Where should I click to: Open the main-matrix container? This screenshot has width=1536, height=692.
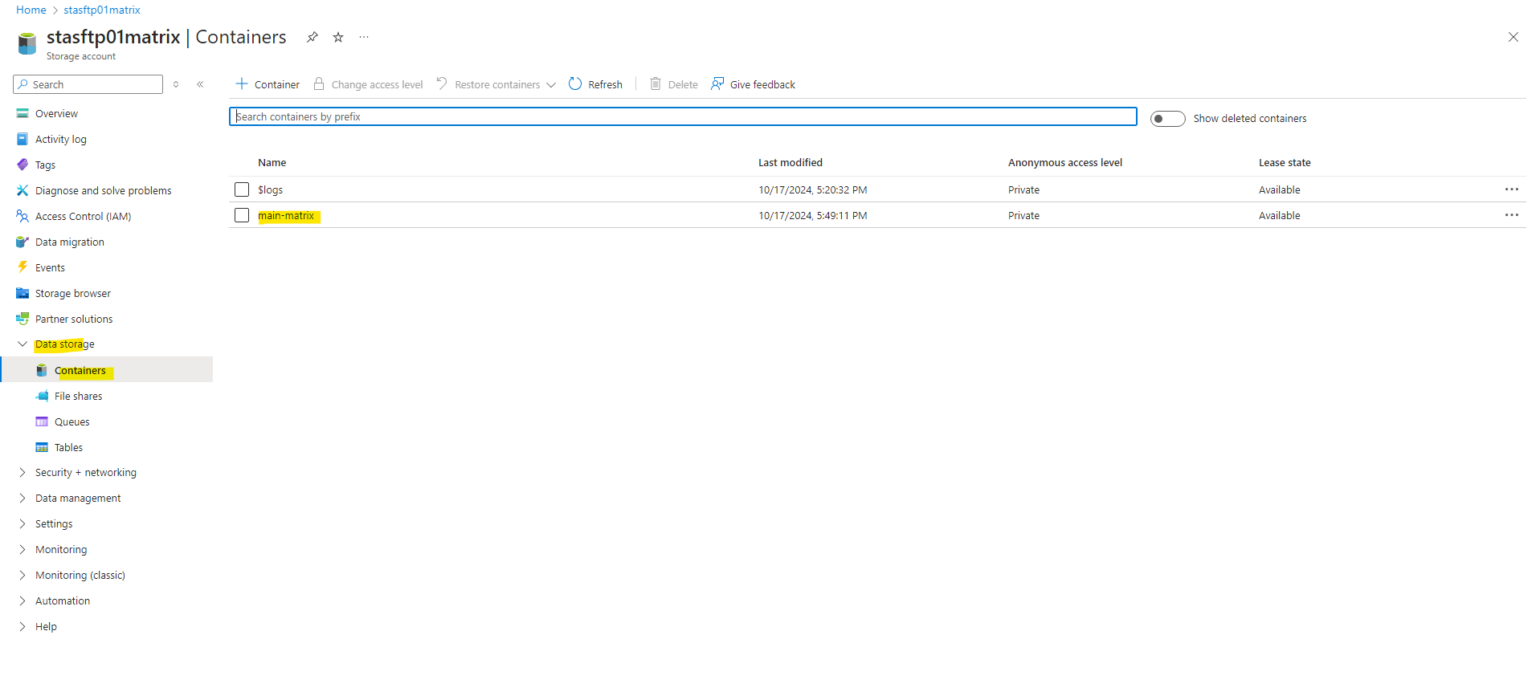click(x=286, y=215)
